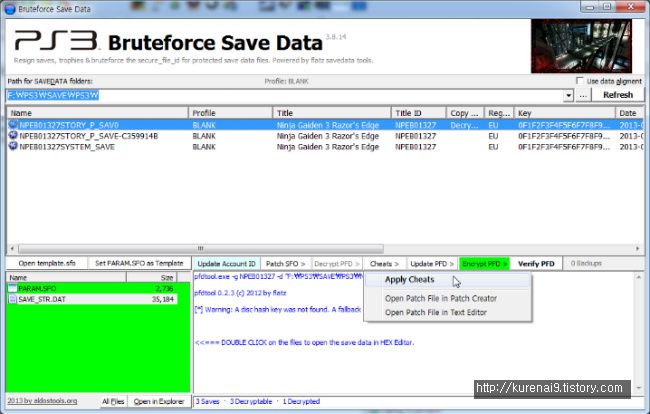Click the PARAM.SFO file icon
The height and width of the screenshot is (414, 650).
[13, 288]
